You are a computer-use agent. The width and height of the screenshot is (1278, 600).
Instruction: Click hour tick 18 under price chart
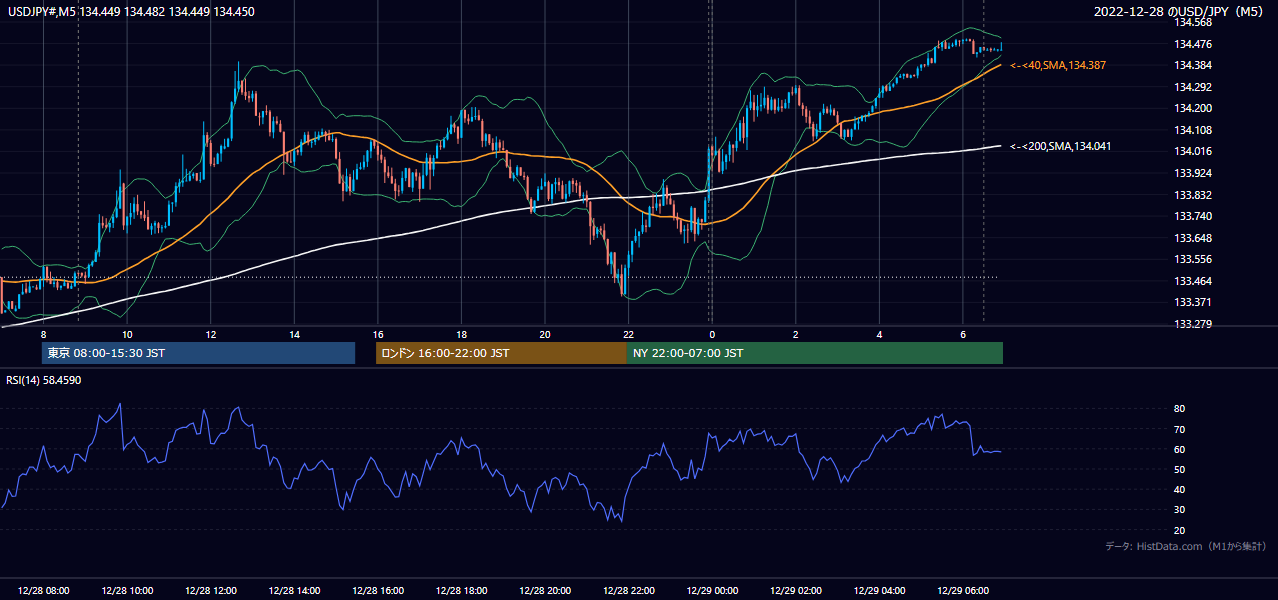click(x=461, y=334)
